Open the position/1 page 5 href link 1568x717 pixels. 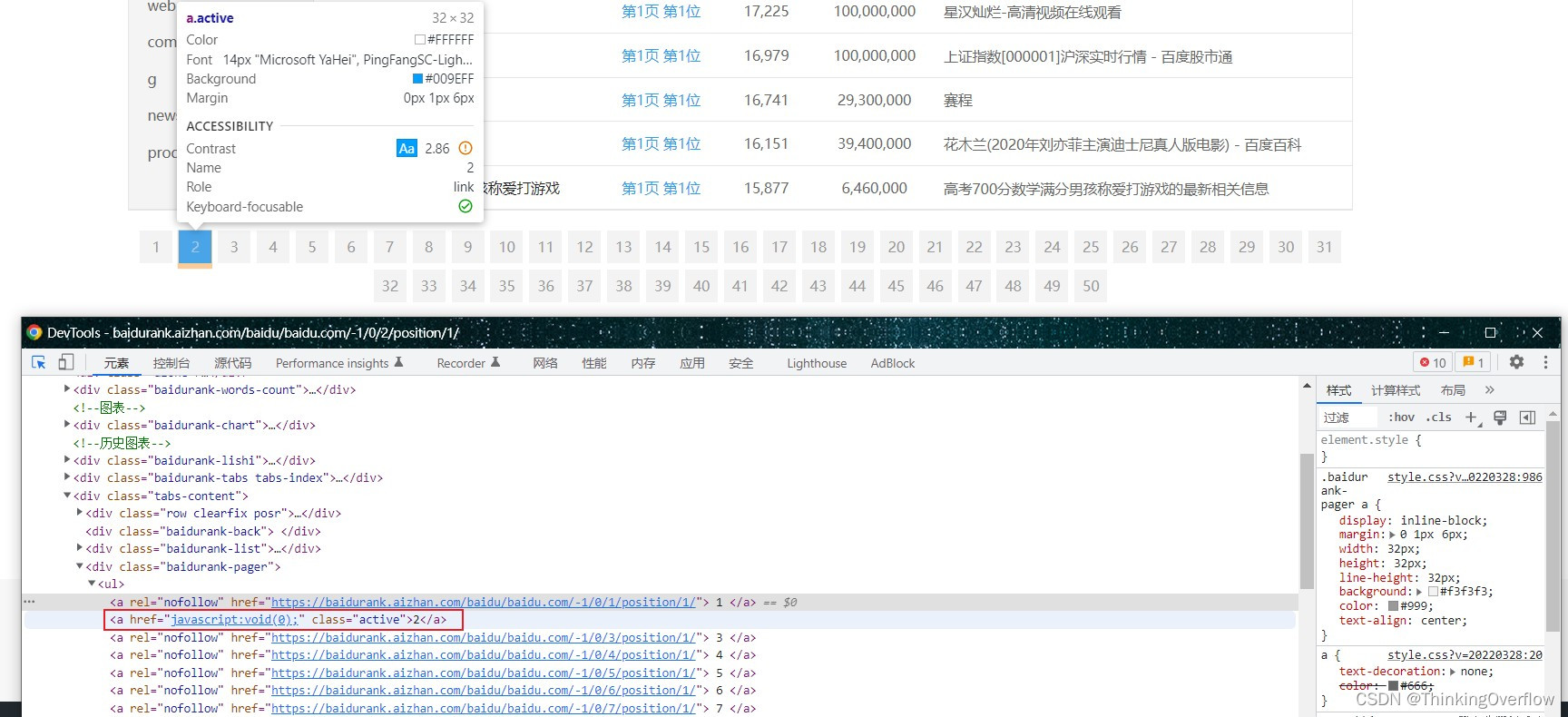point(484,673)
